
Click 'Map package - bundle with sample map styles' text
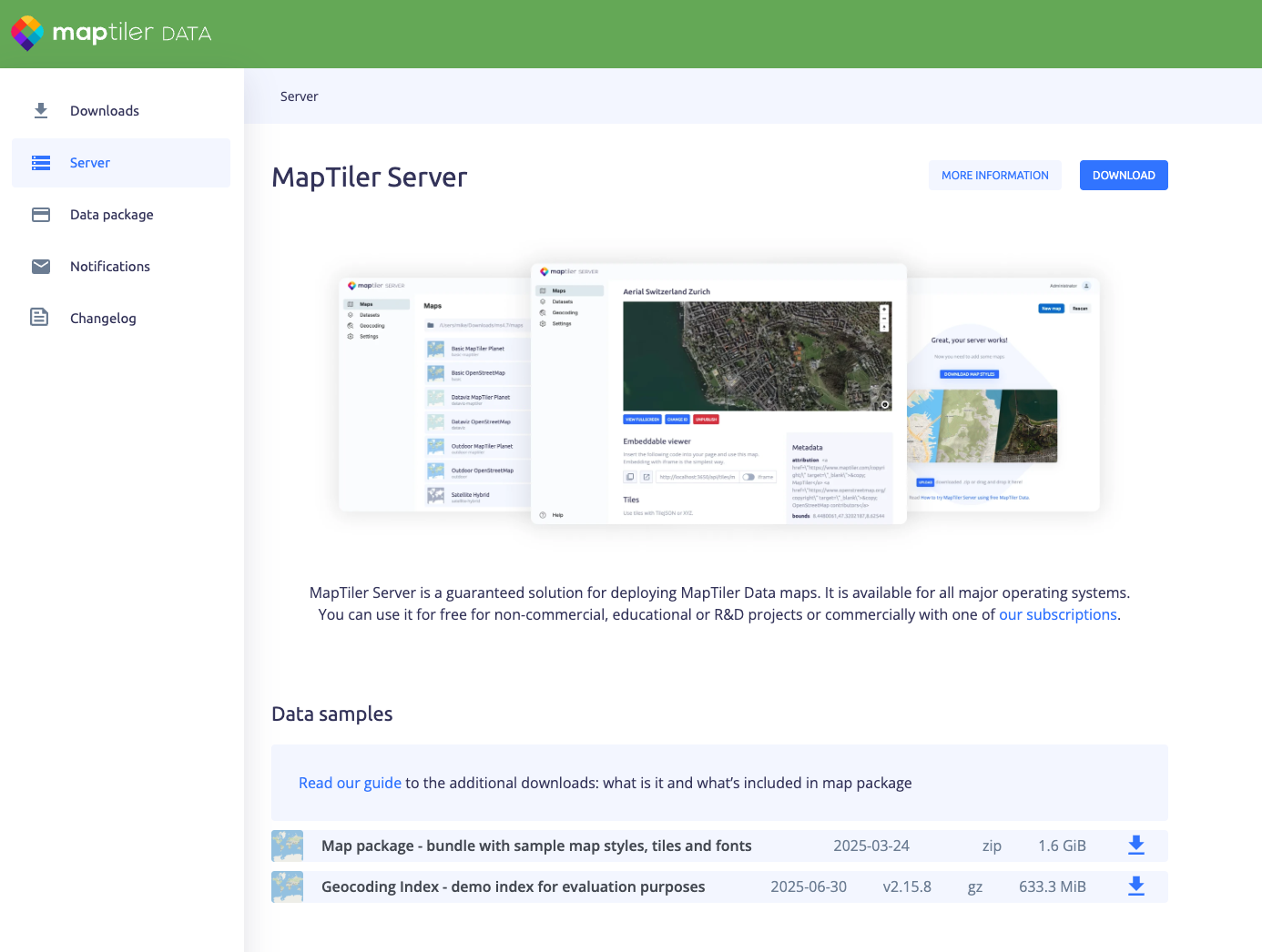[536, 846]
